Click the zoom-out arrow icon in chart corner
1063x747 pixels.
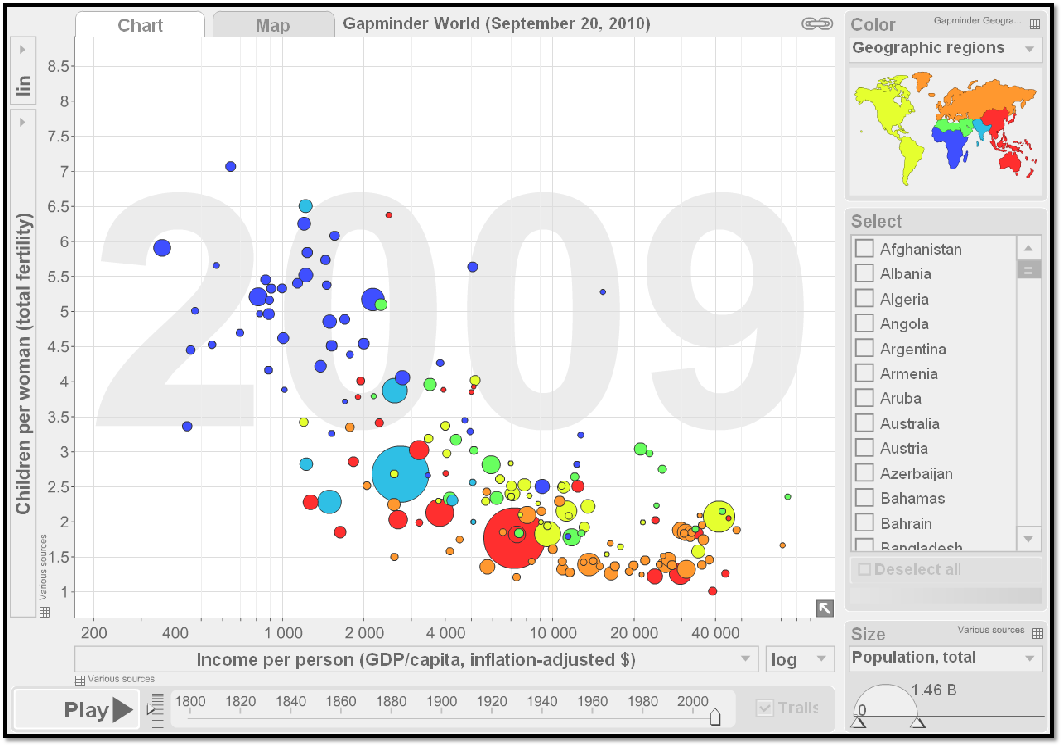[824, 606]
